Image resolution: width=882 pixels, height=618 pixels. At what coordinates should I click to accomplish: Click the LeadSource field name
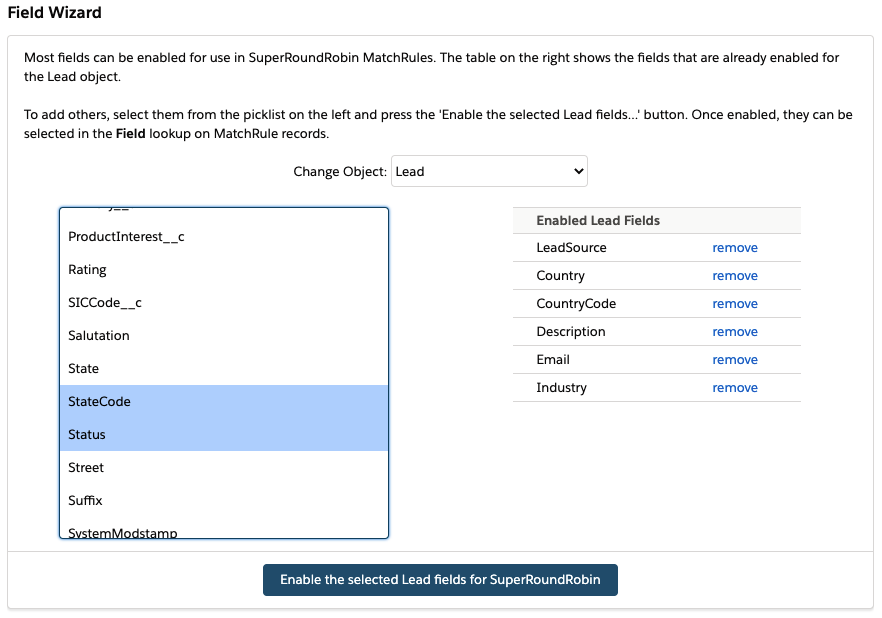[x=571, y=248]
